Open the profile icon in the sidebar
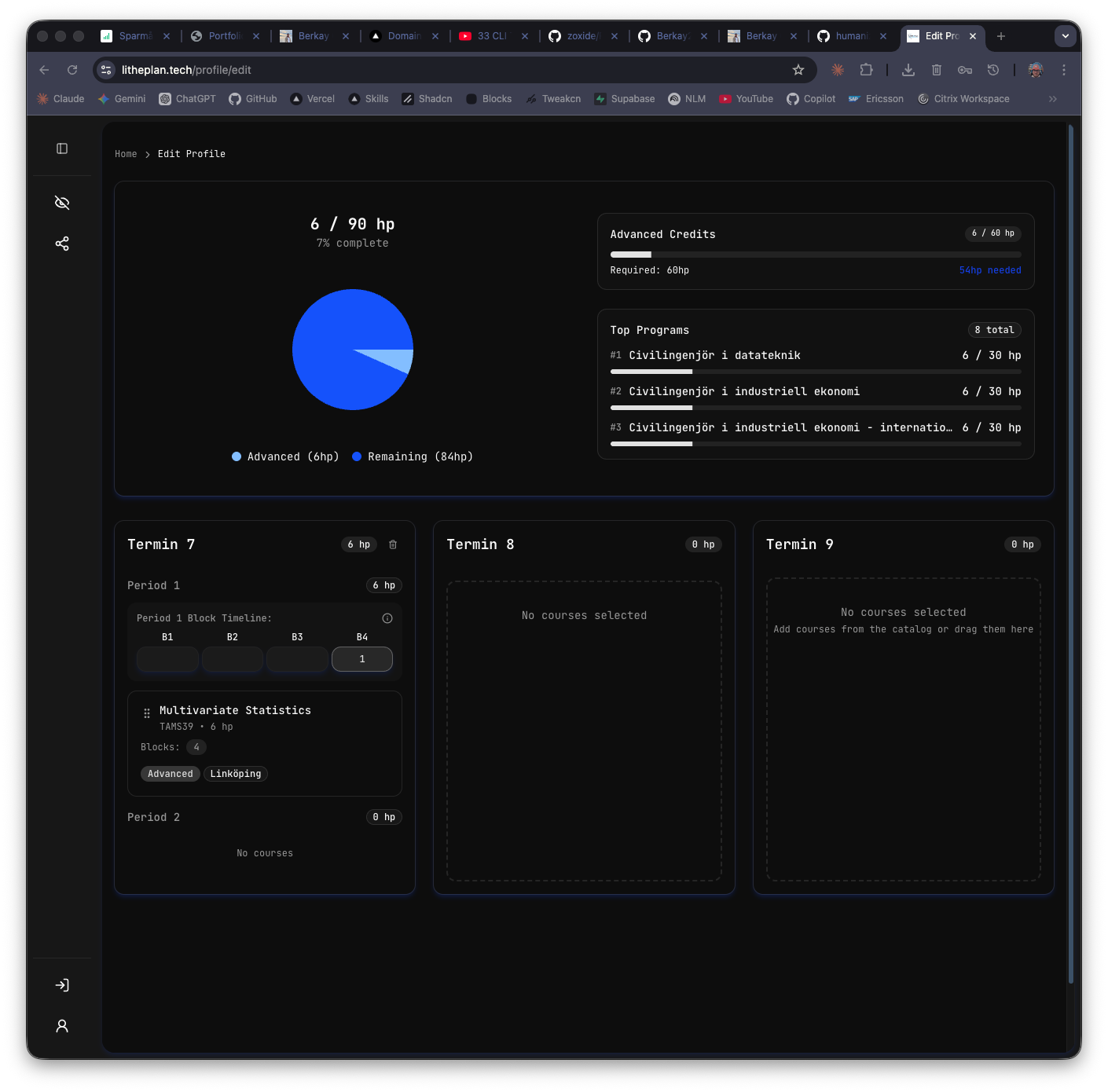This screenshot has width=1108, height=1092. (62, 1026)
